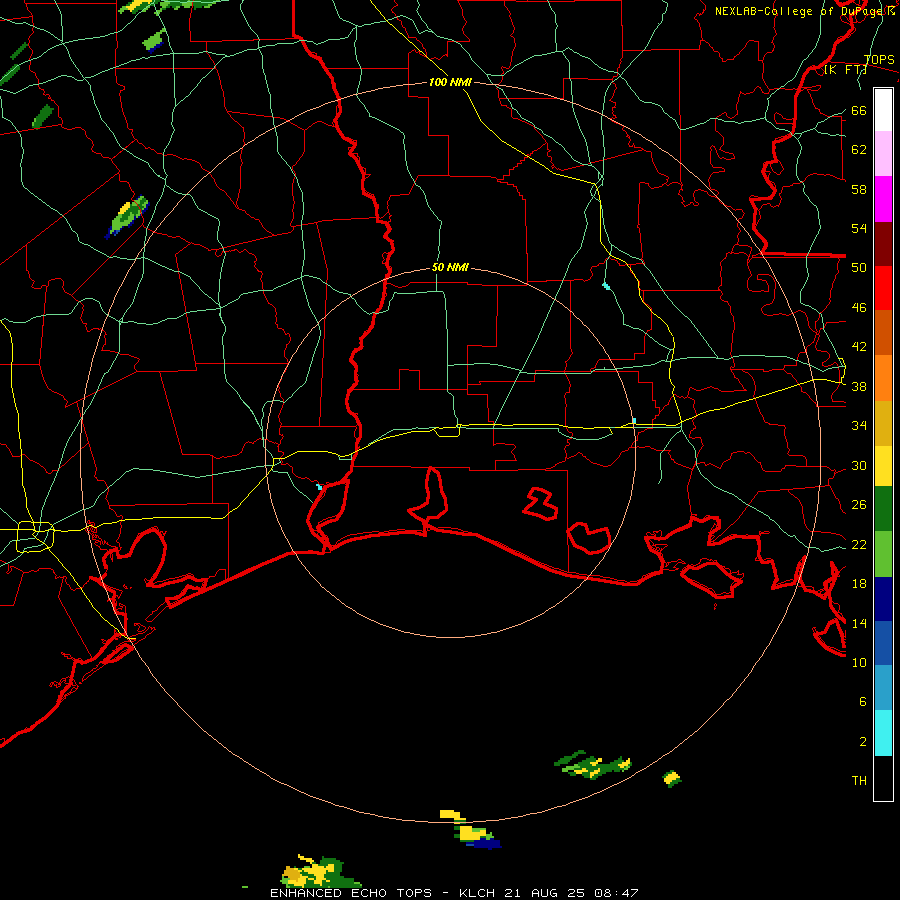Click the 50 legend value label
The image size is (900, 900).
pyautogui.click(x=859, y=267)
